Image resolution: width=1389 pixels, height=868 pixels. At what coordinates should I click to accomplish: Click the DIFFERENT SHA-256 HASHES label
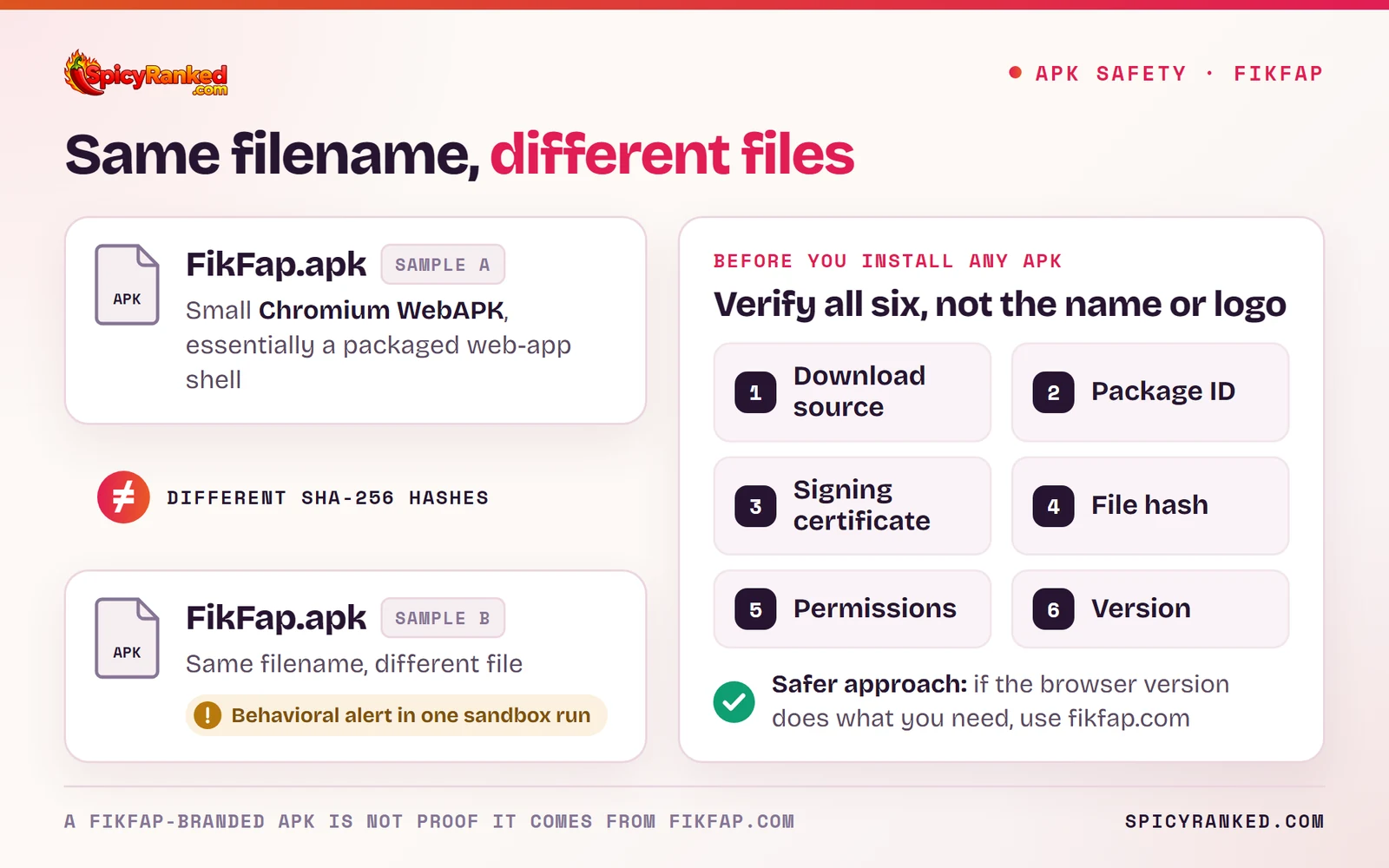pyautogui.click(x=328, y=498)
